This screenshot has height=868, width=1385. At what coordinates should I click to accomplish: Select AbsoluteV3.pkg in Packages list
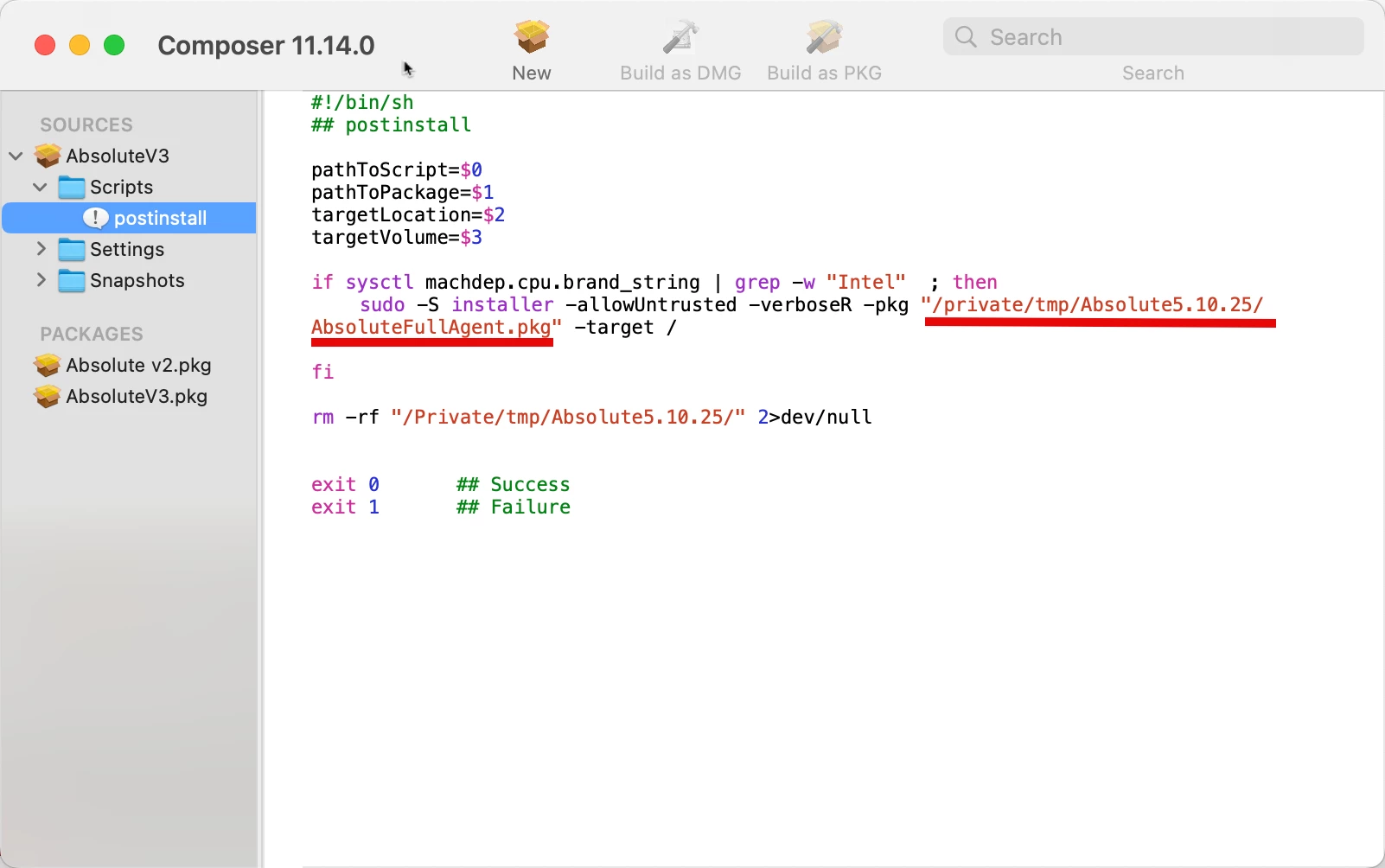[137, 396]
